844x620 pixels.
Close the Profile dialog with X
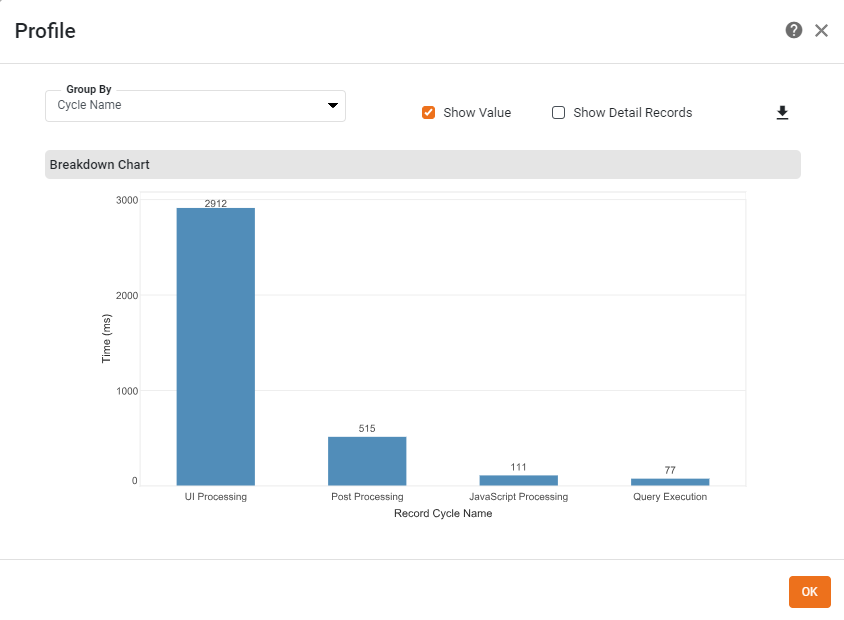tap(821, 30)
